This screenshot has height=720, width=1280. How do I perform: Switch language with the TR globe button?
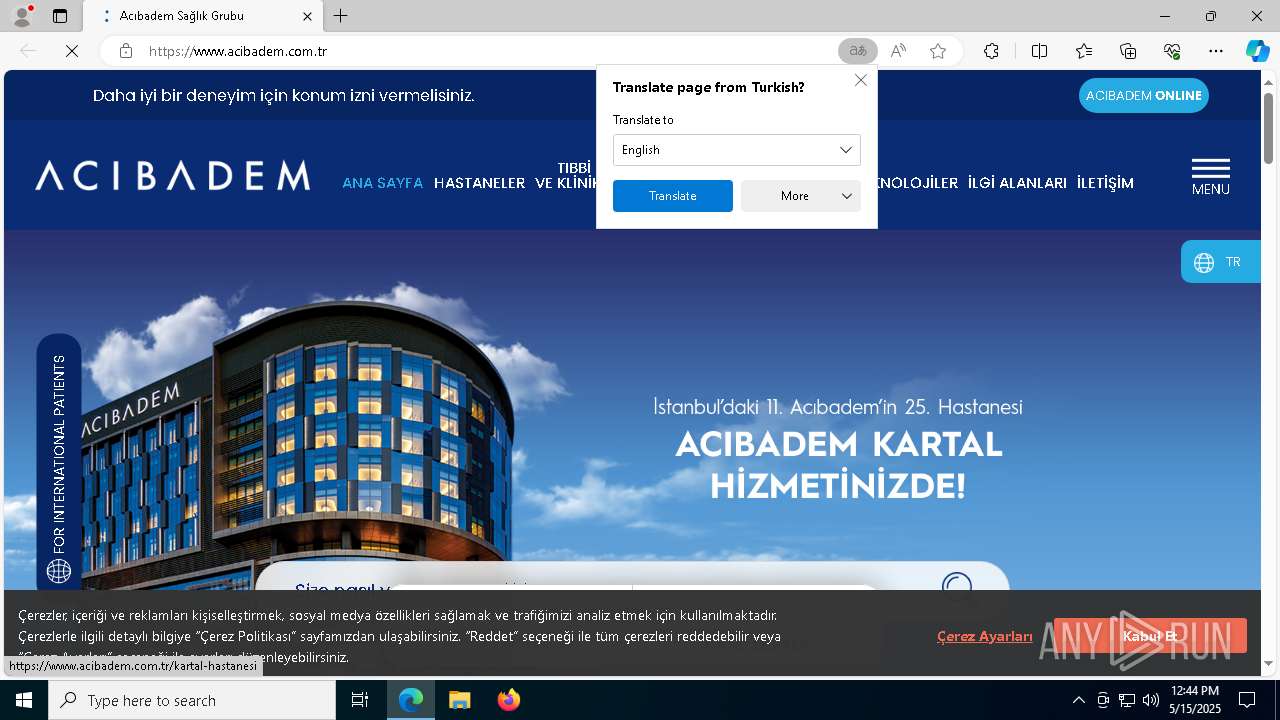(1220, 262)
